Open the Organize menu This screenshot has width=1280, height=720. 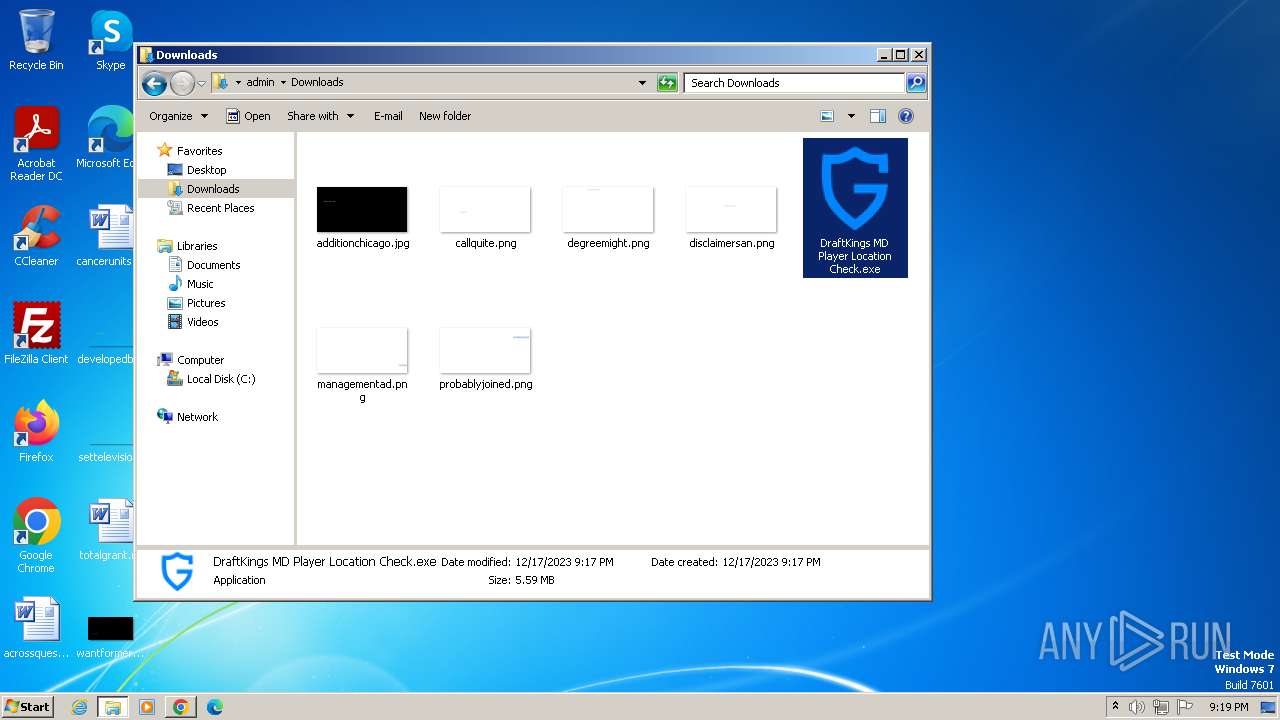[178, 116]
